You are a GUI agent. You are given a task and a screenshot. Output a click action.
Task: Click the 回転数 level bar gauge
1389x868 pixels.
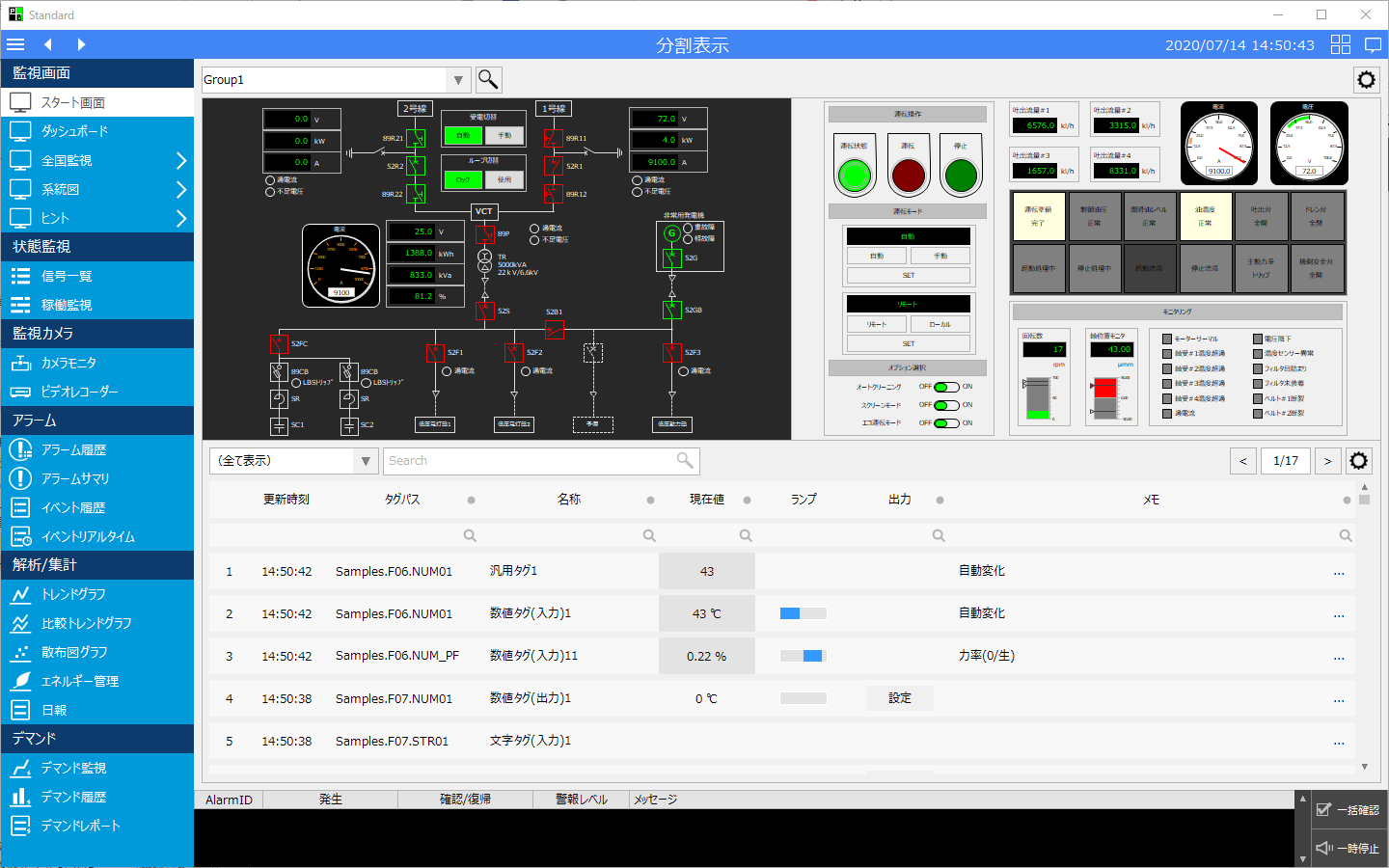point(1037,398)
